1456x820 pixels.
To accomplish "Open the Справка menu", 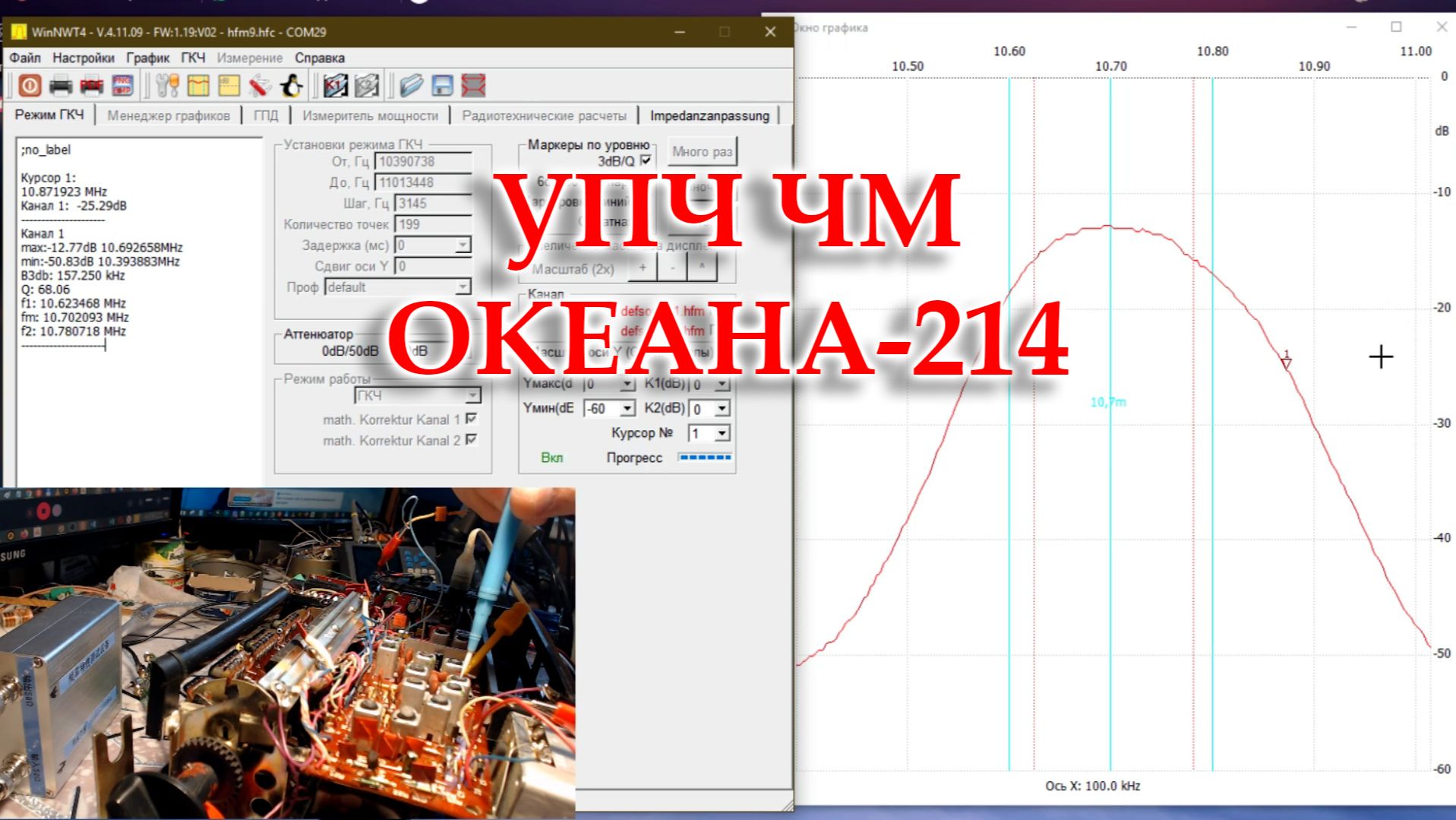I will [x=320, y=58].
